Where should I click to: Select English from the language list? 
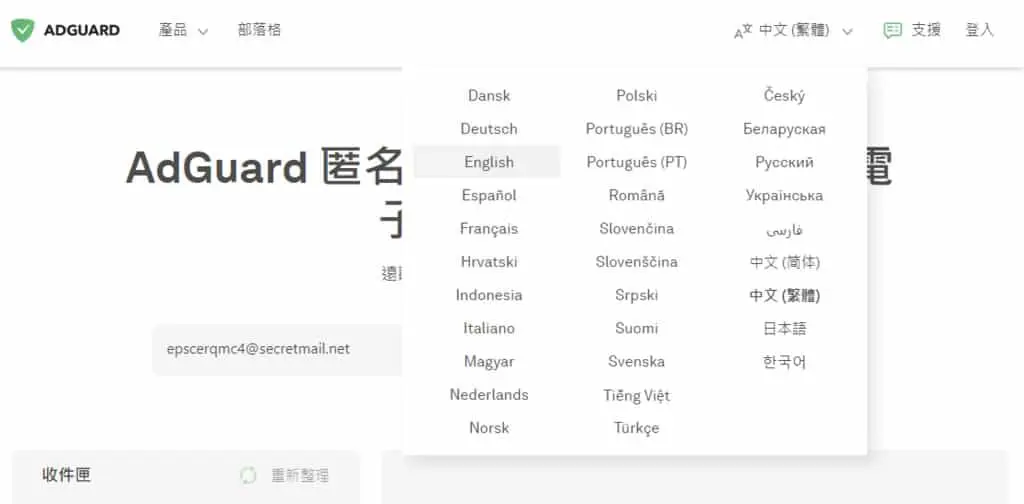tap(488, 162)
